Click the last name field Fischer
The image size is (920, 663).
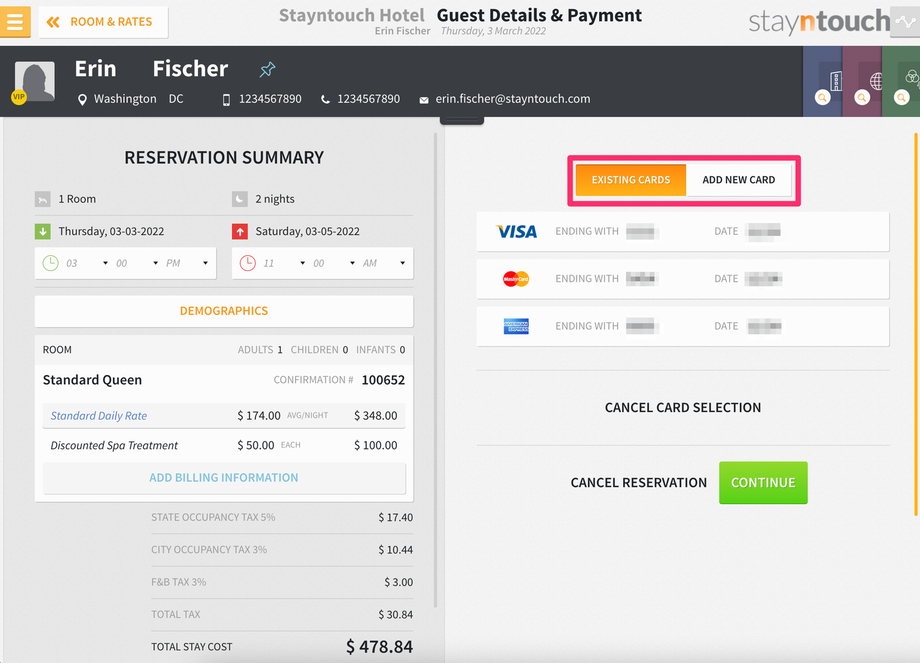coord(190,69)
